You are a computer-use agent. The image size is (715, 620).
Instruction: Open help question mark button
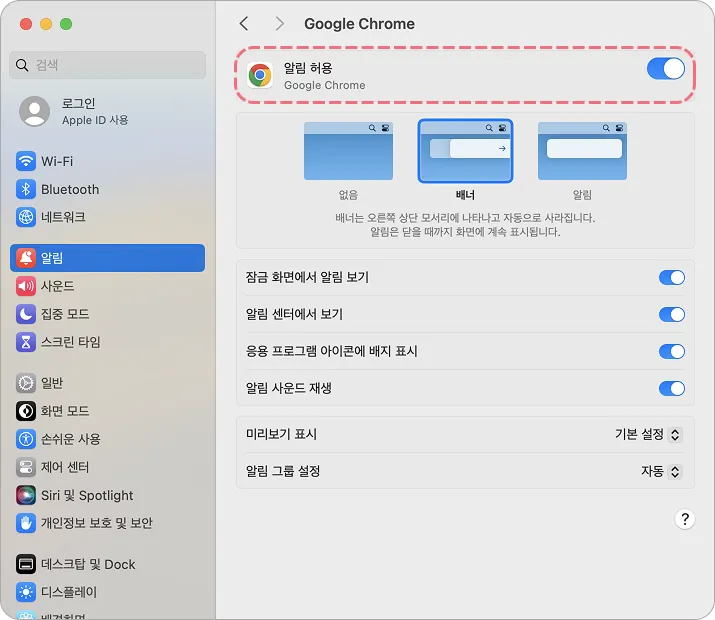tap(684, 519)
